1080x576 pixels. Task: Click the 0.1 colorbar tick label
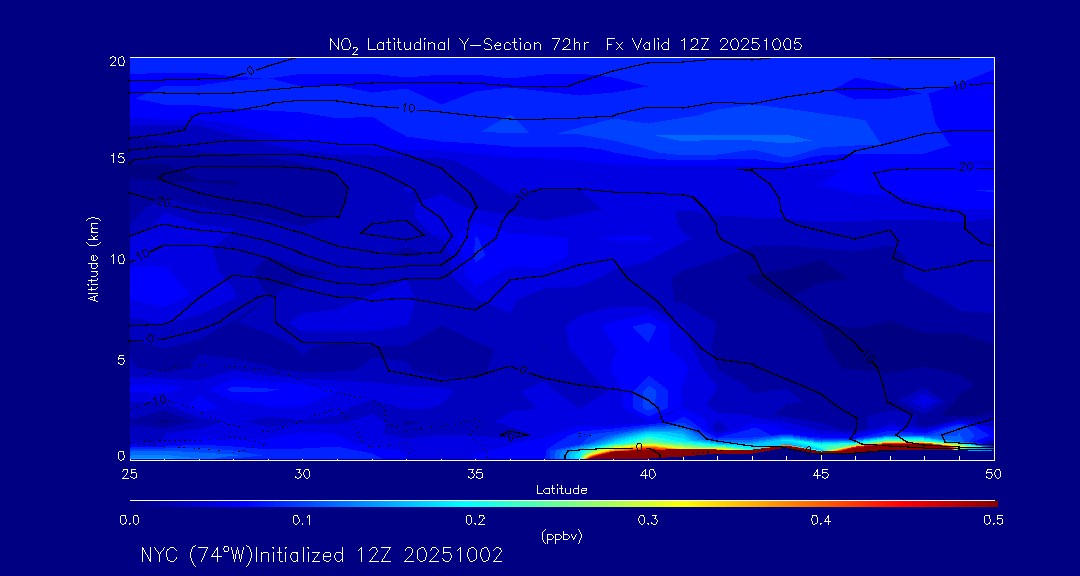click(x=302, y=520)
